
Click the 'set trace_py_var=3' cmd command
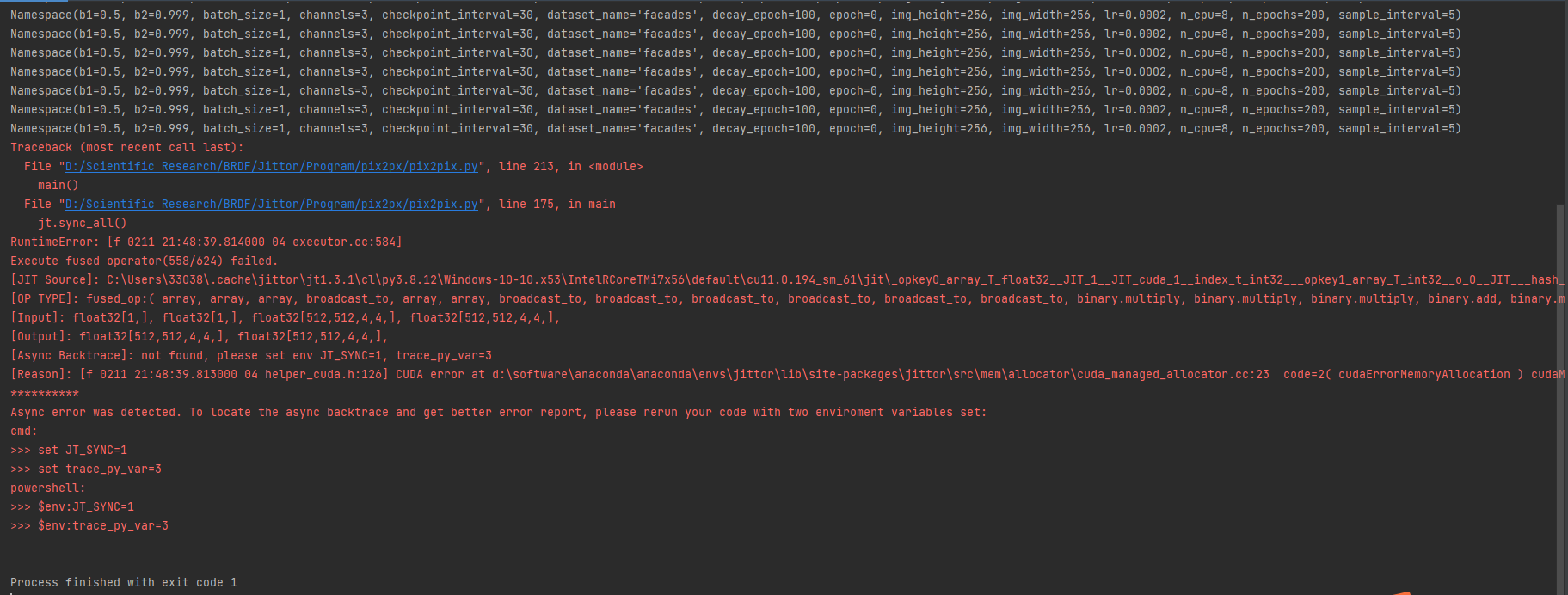point(99,469)
